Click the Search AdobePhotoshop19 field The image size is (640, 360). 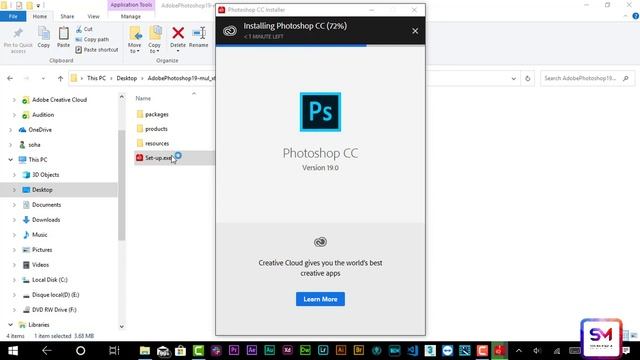(x=587, y=78)
